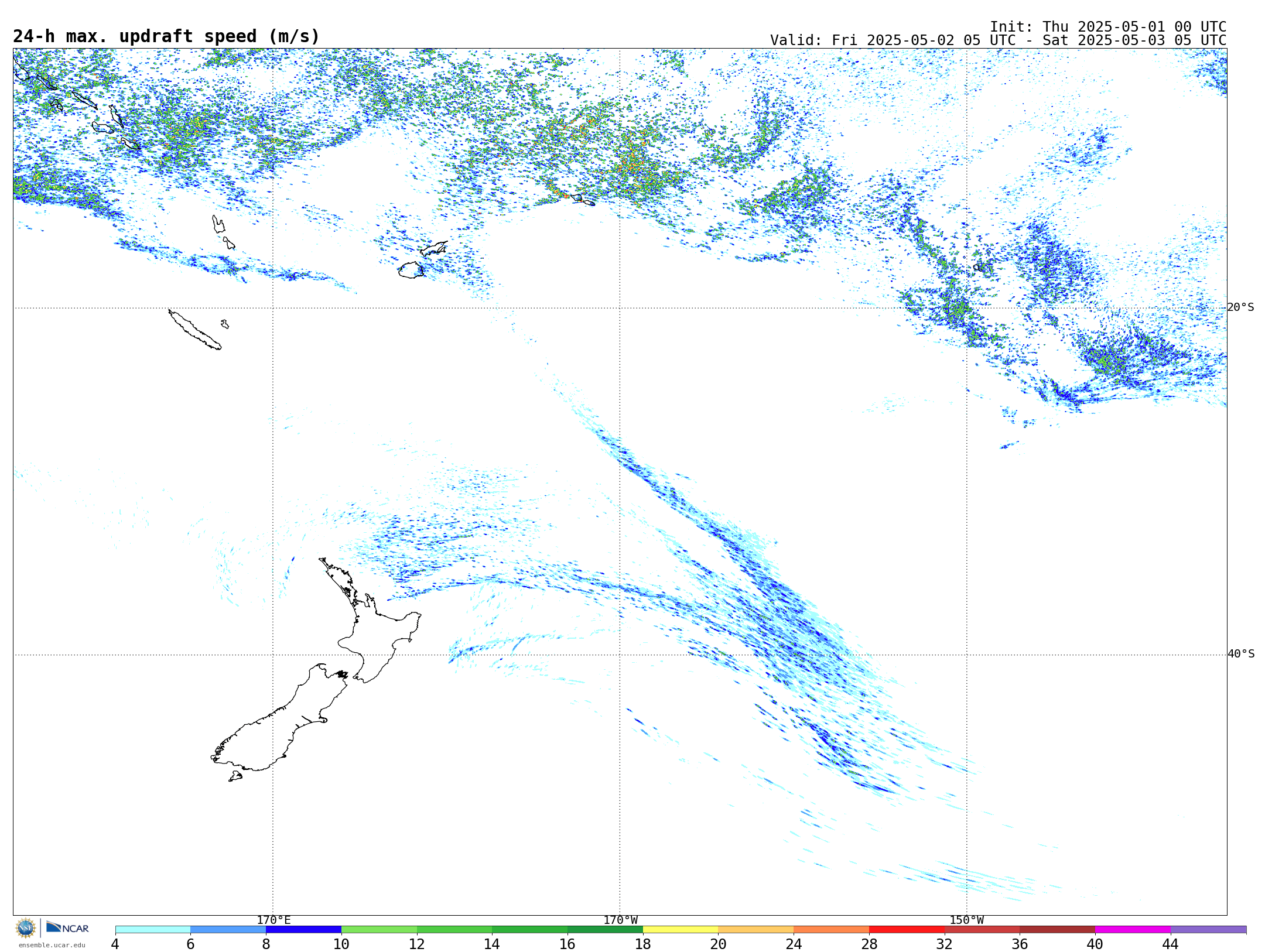This screenshot has width=1265, height=952.
Task: Pick the dark green 16–18 colorbar swatch
Action: pyautogui.click(x=605, y=930)
